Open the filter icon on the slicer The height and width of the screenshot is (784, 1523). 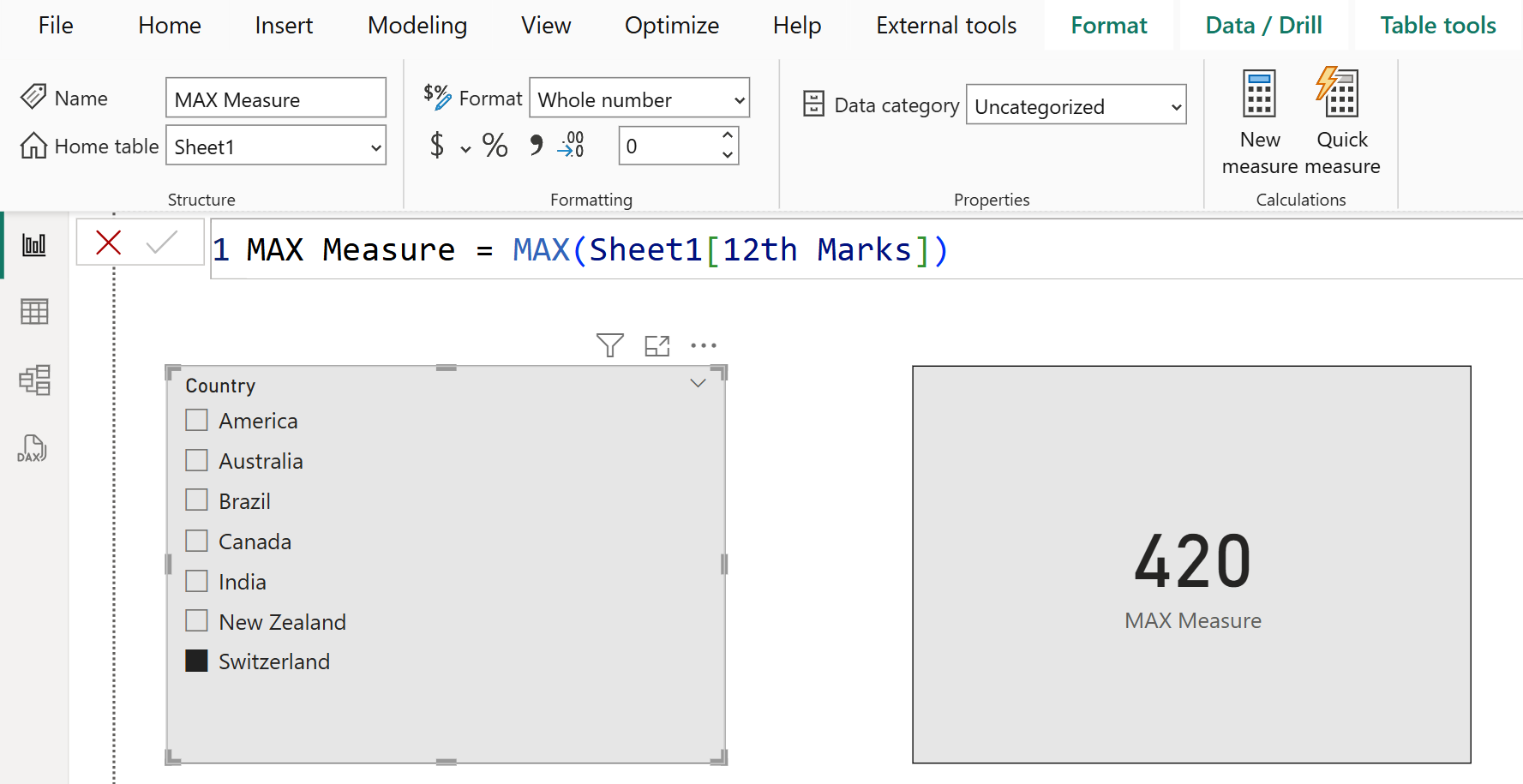[x=609, y=344]
